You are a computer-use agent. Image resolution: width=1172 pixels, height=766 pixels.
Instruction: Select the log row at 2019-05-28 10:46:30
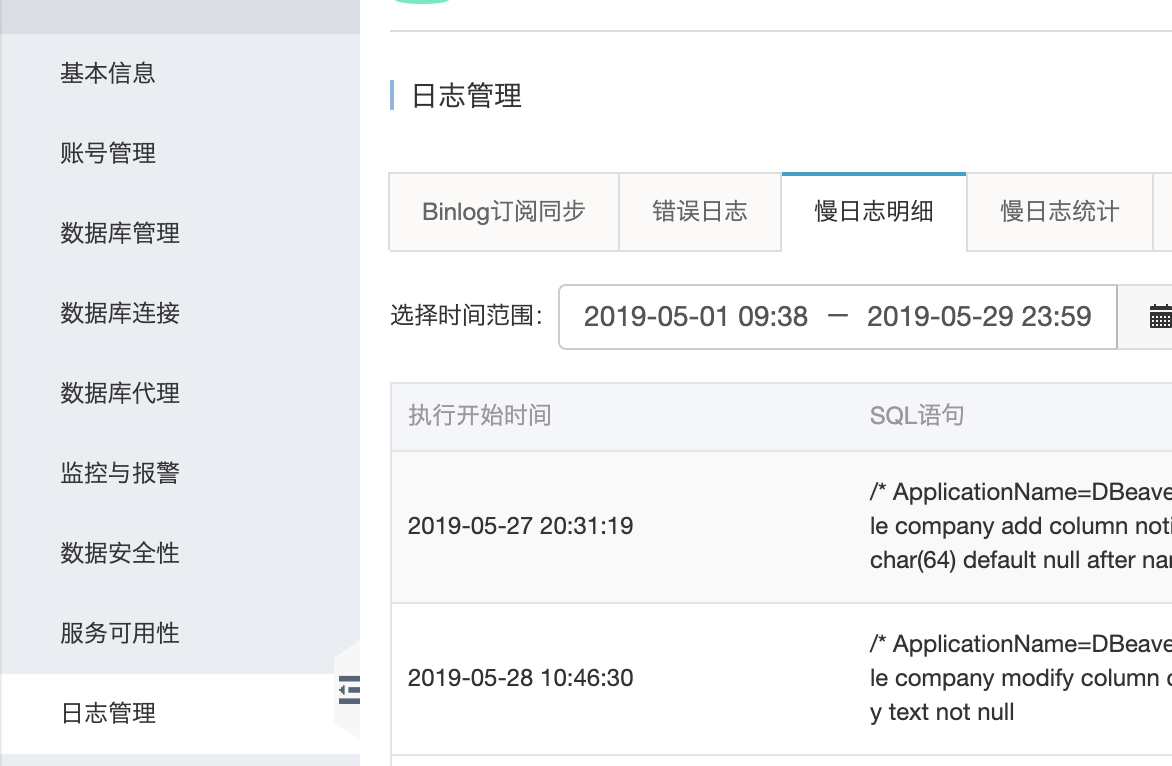pyautogui.click(x=520, y=678)
